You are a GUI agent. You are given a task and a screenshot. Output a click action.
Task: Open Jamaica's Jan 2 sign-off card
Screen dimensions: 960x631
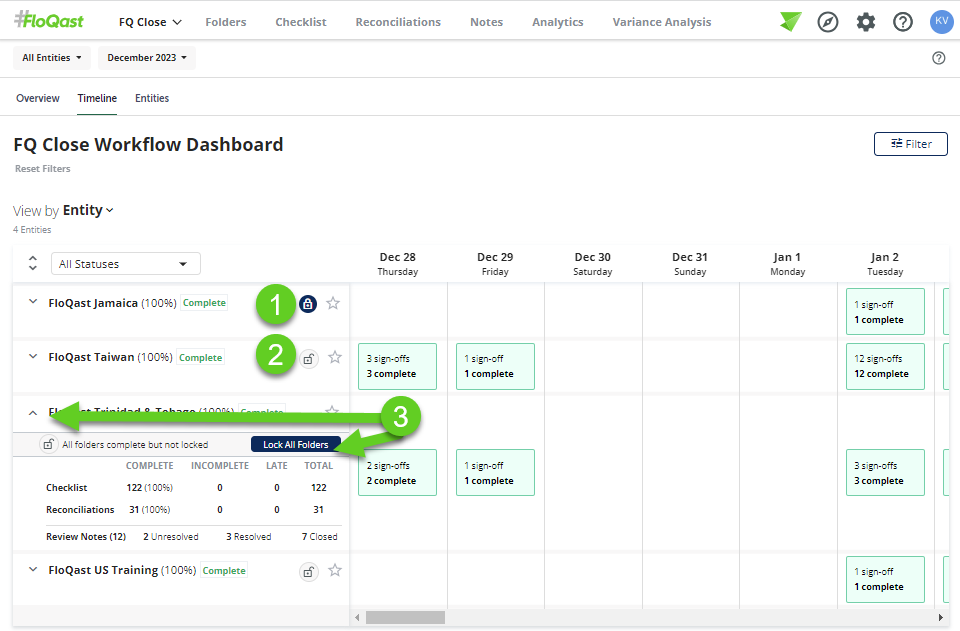click(x=885, y=312)
